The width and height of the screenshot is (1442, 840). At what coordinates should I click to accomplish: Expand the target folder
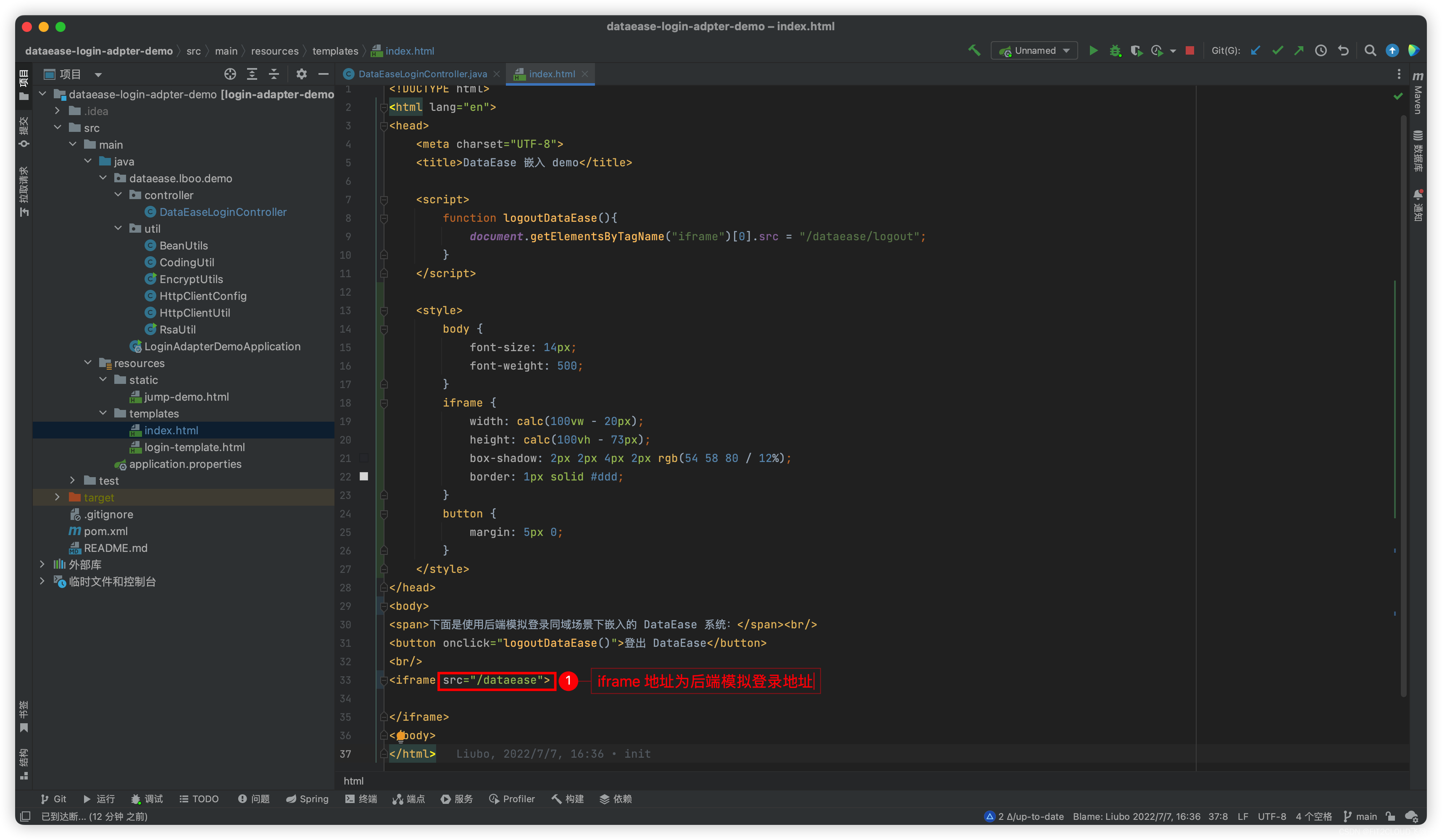(57, 497)
